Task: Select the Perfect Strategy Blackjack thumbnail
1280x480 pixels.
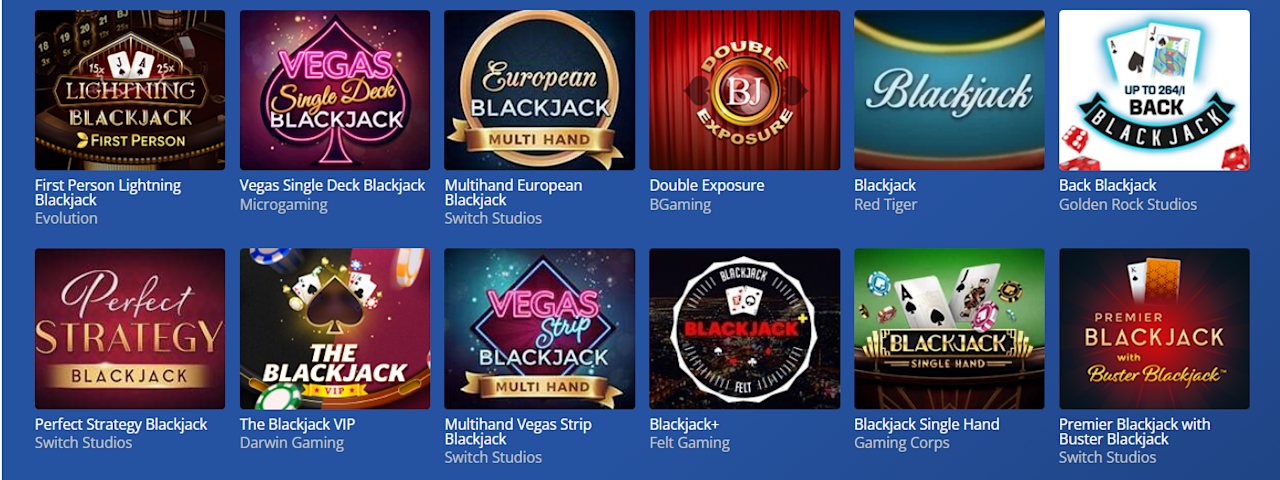Action: 130,329
